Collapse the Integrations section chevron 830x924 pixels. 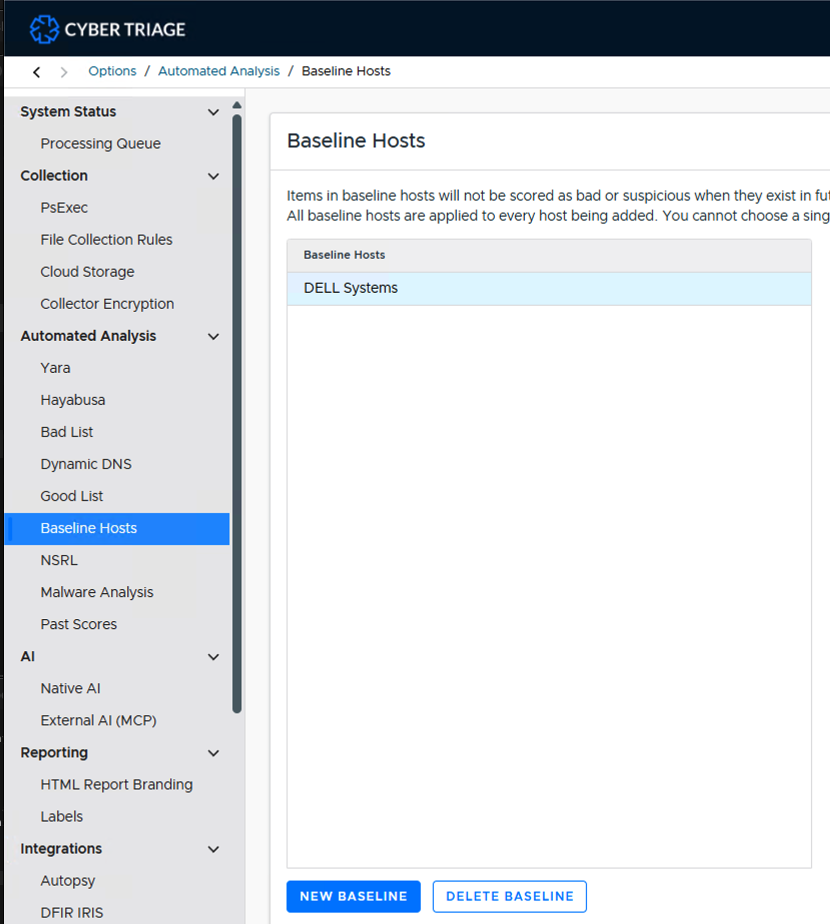(x=213, y=849)
